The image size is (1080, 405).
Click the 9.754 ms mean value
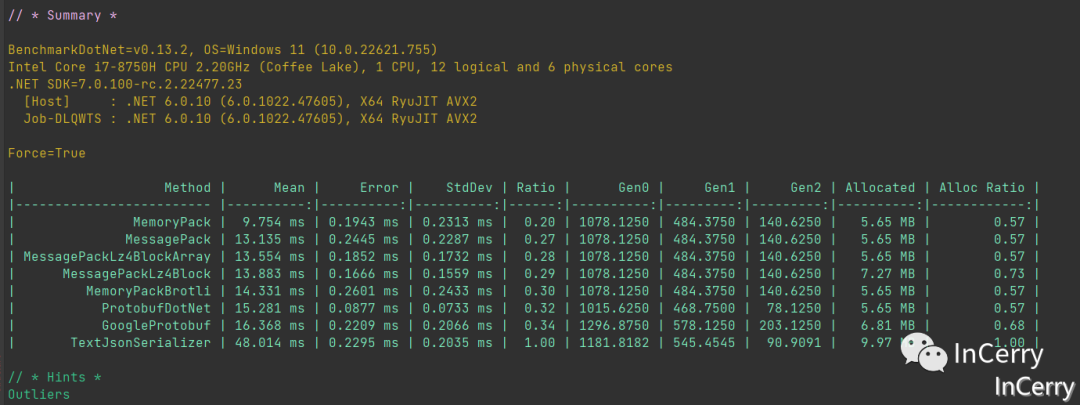coord(273,222)
